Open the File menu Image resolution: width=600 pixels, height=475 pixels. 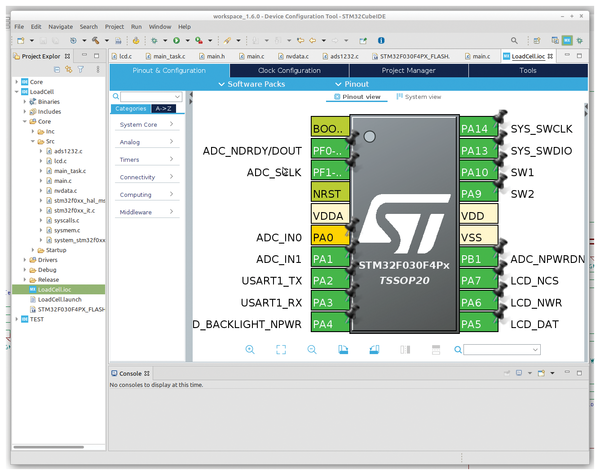(19, 27)
